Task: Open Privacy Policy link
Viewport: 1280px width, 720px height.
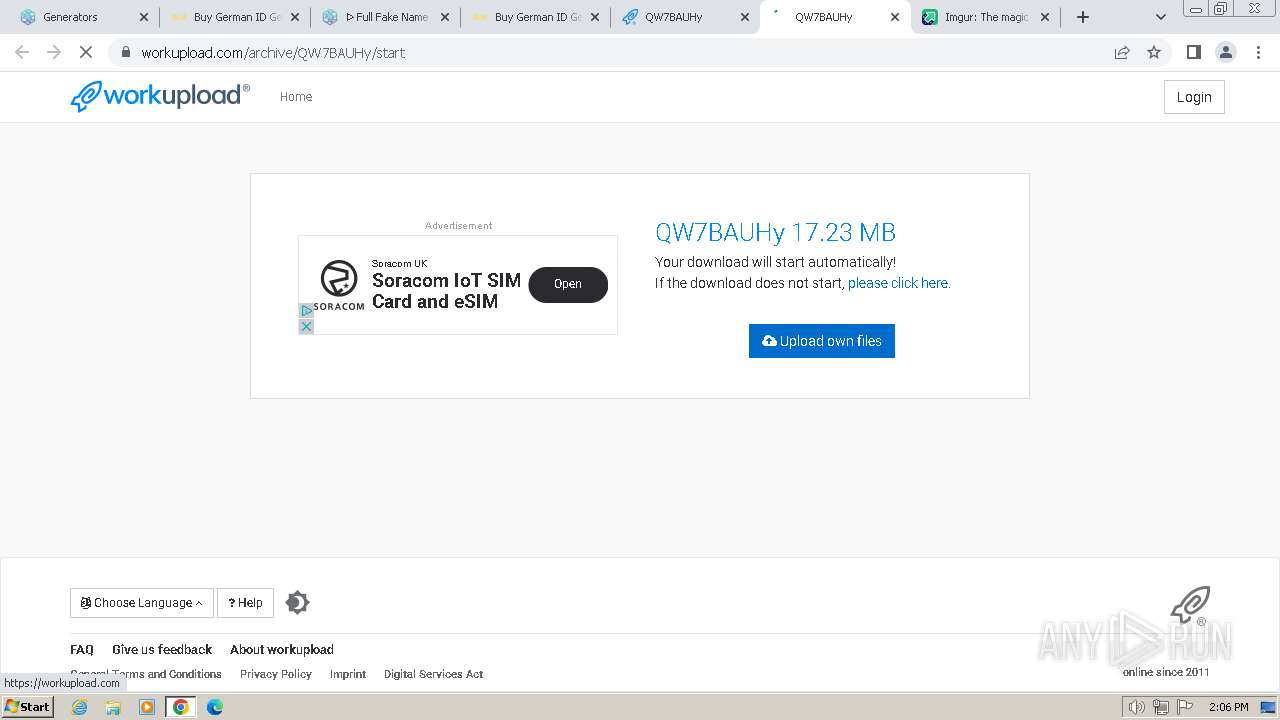Action: [x=276, y=674]
